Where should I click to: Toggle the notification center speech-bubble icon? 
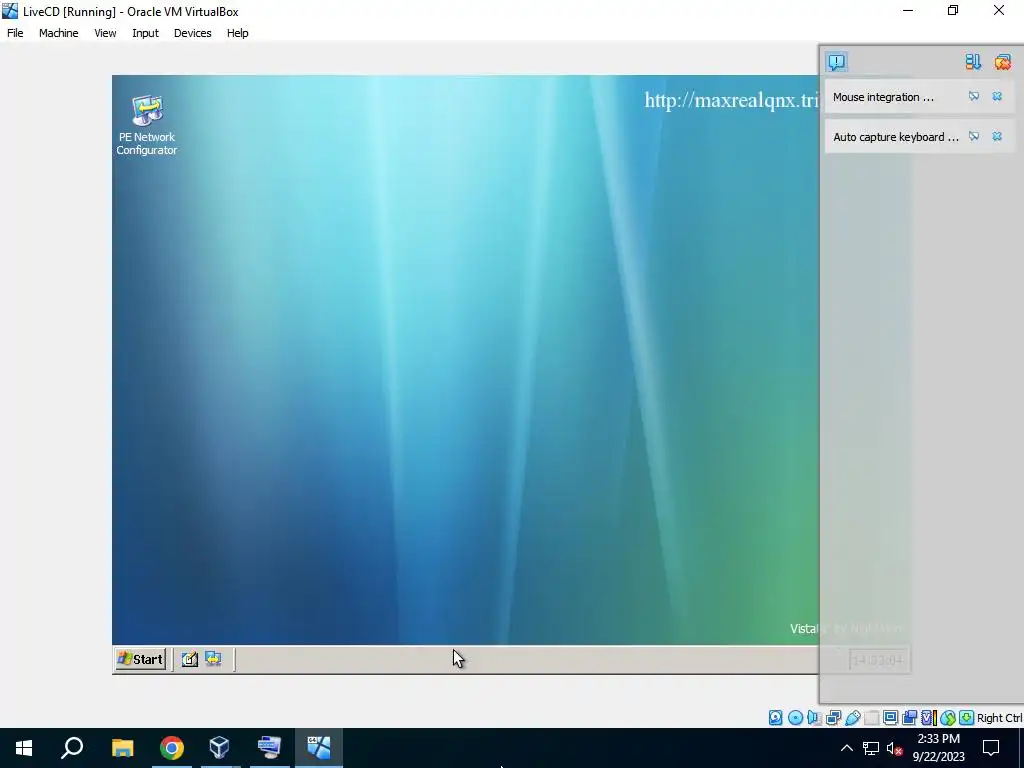coord(837,62)
